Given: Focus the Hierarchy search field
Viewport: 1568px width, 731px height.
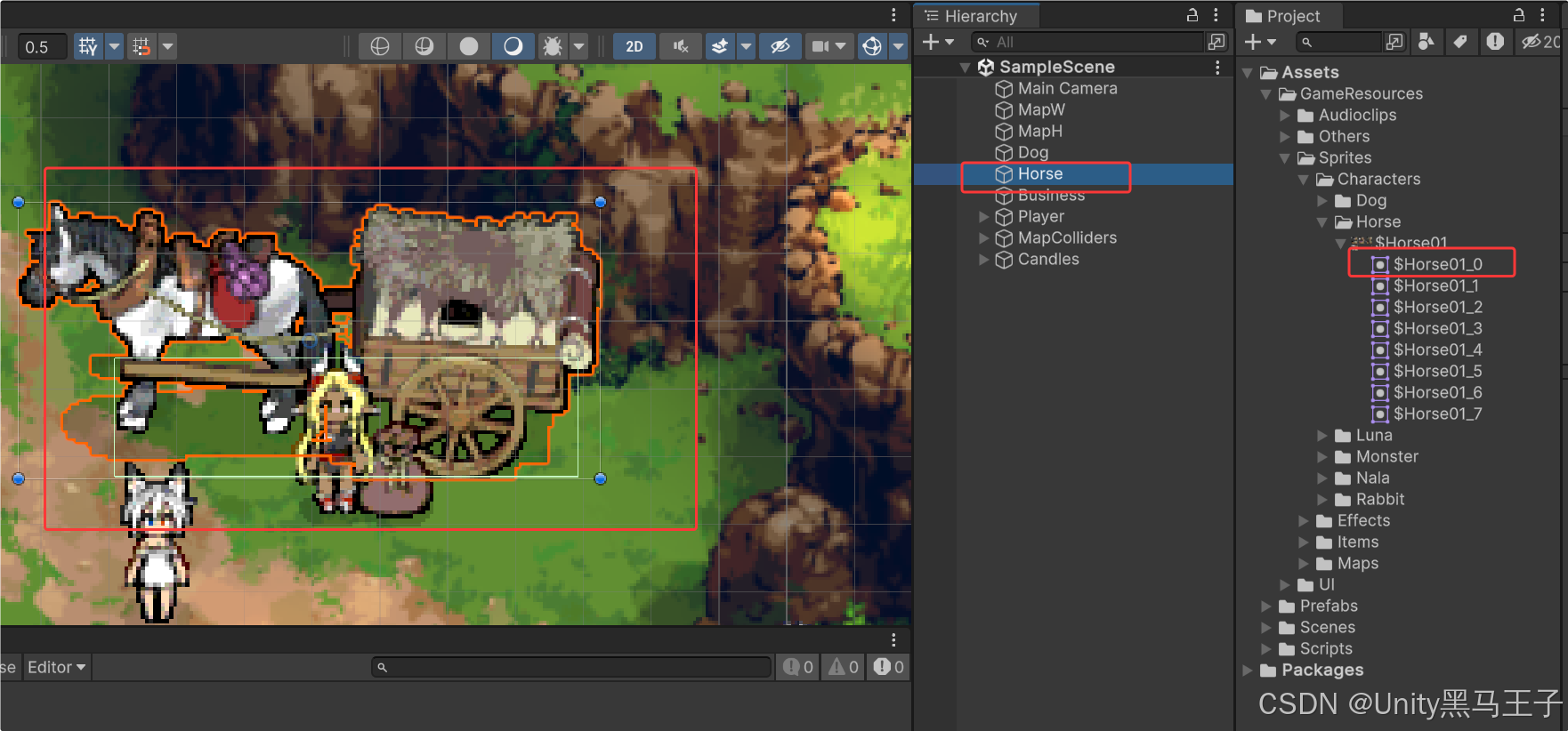Looking at the screenshot, I should coord(1087,42).
